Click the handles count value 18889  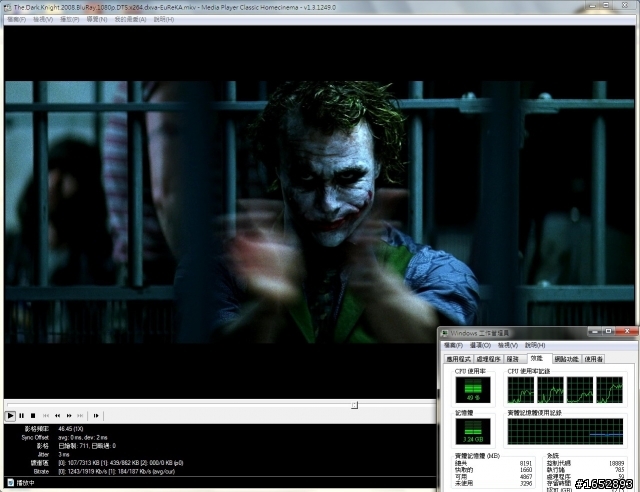(616, 463)
